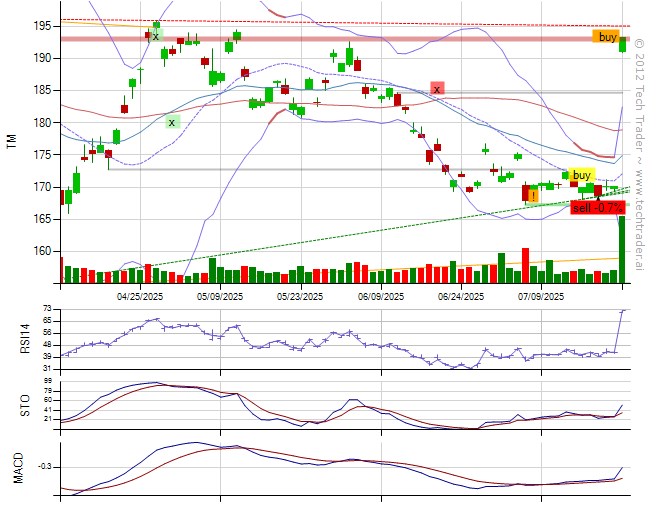Select the 06/09/2025 date label

coord(381,297)
